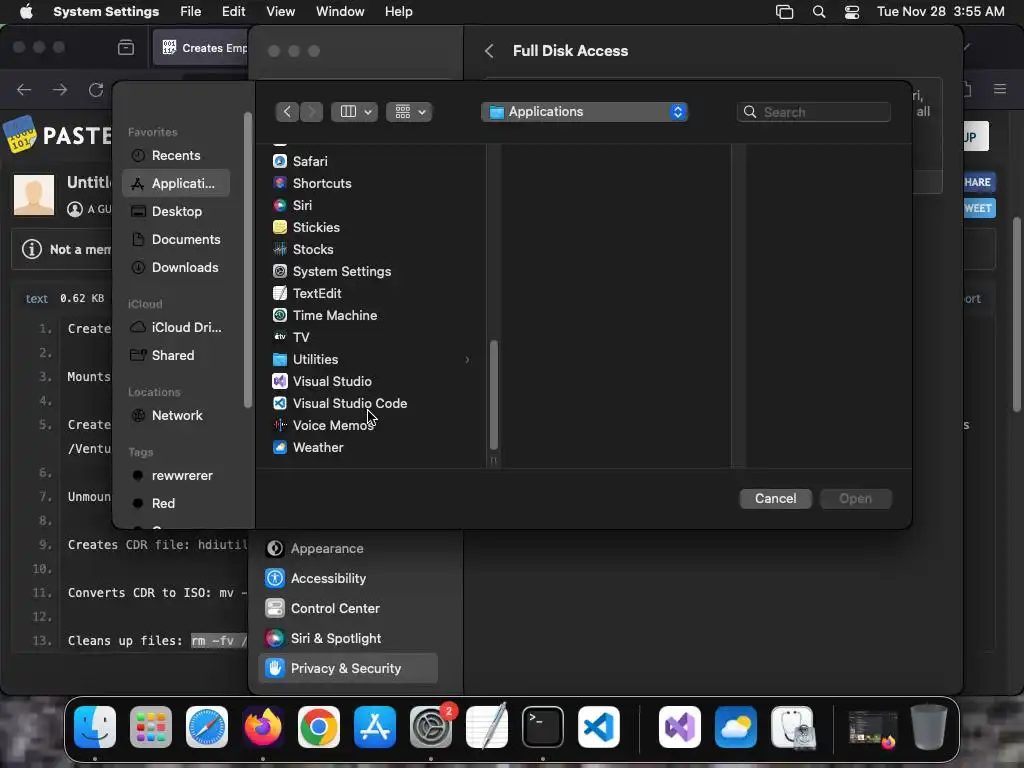
Task: Go back in the file dialog
Action: pos(287,112)
